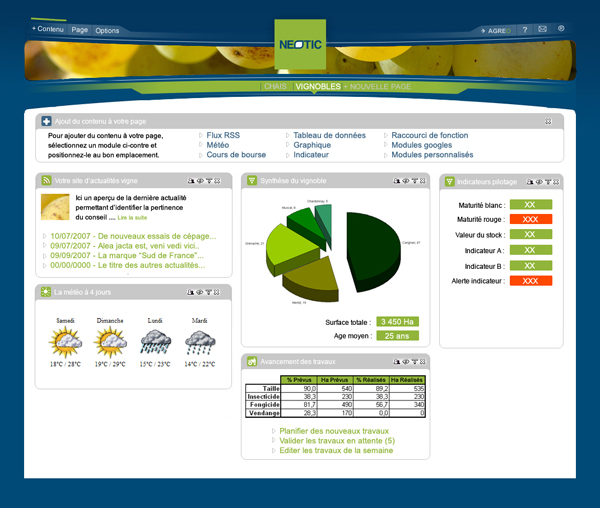
Task: Click the NEOTIC logo
Action: [300, 44]
